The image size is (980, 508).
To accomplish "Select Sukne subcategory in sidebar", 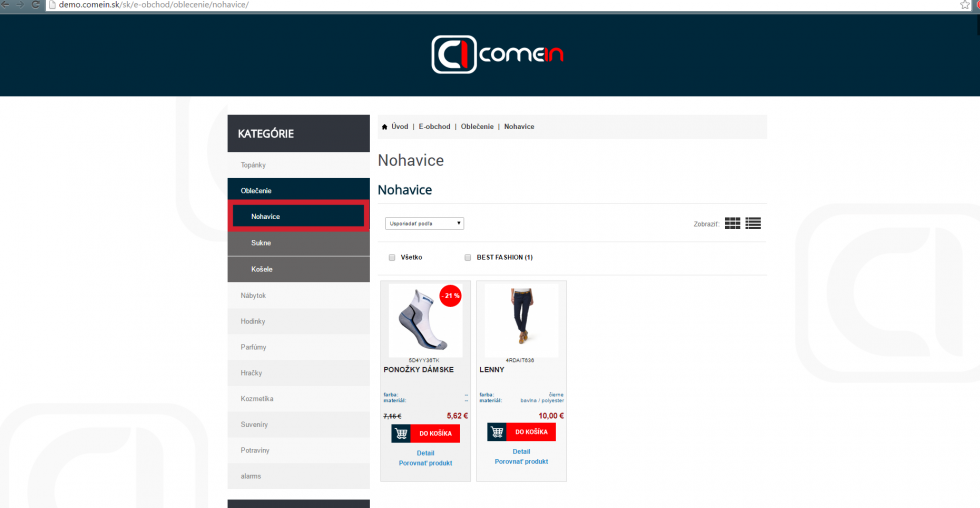I will [299, 243].
